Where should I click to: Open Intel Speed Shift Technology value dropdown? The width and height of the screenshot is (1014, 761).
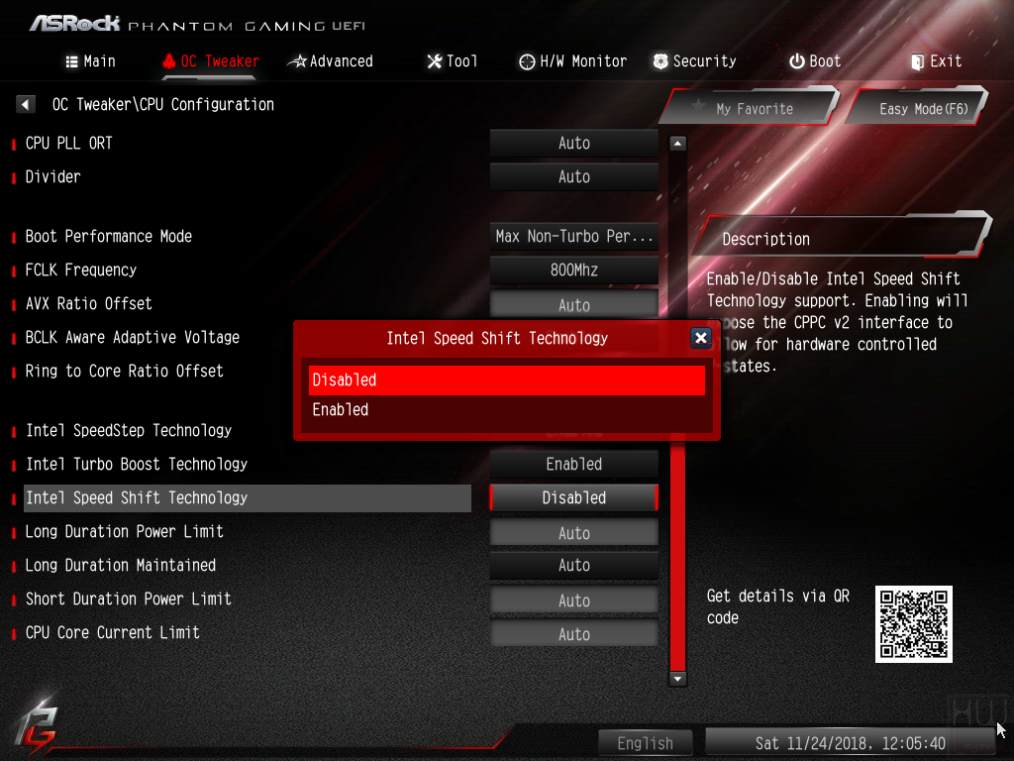574,498
